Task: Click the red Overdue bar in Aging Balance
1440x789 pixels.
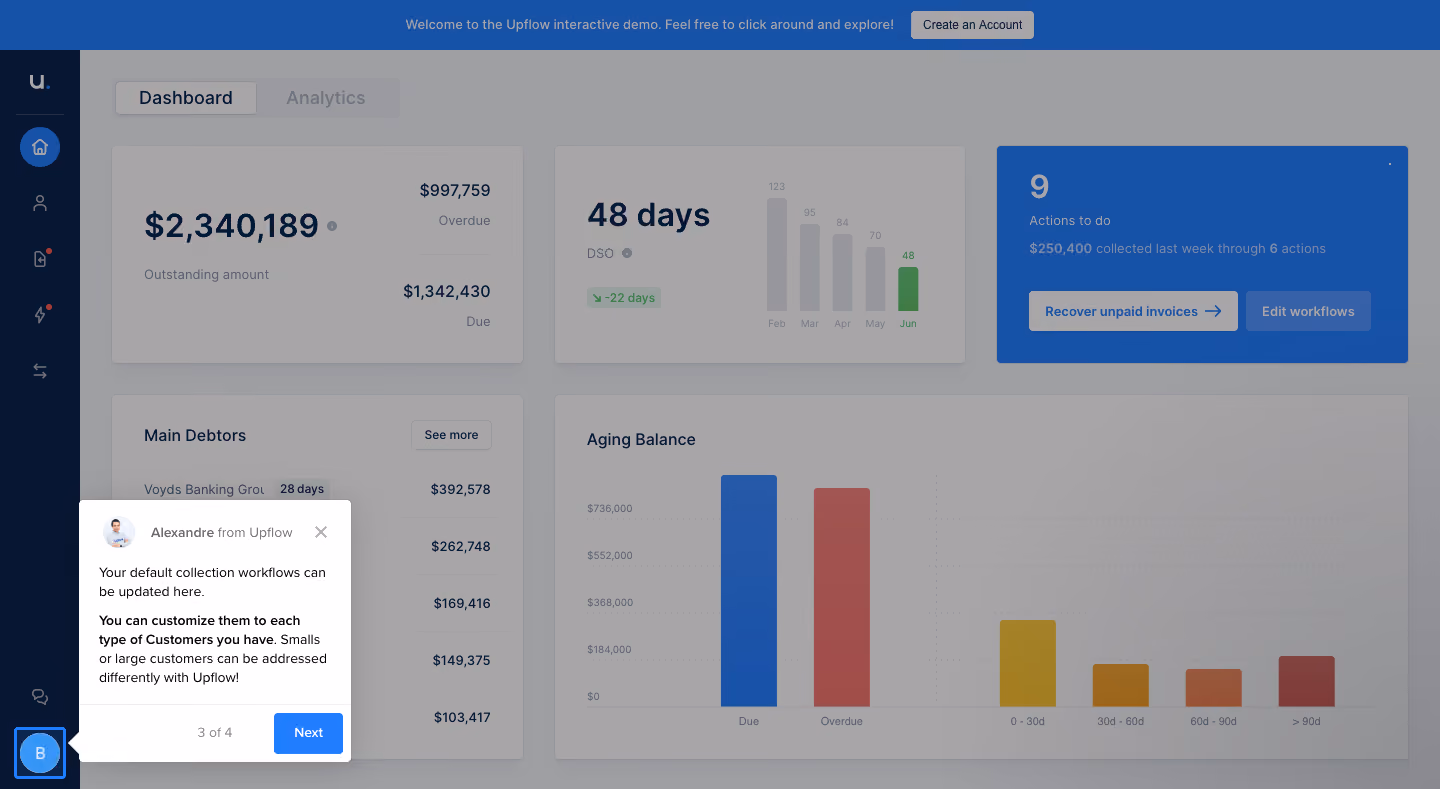Action: click(842, 598)
